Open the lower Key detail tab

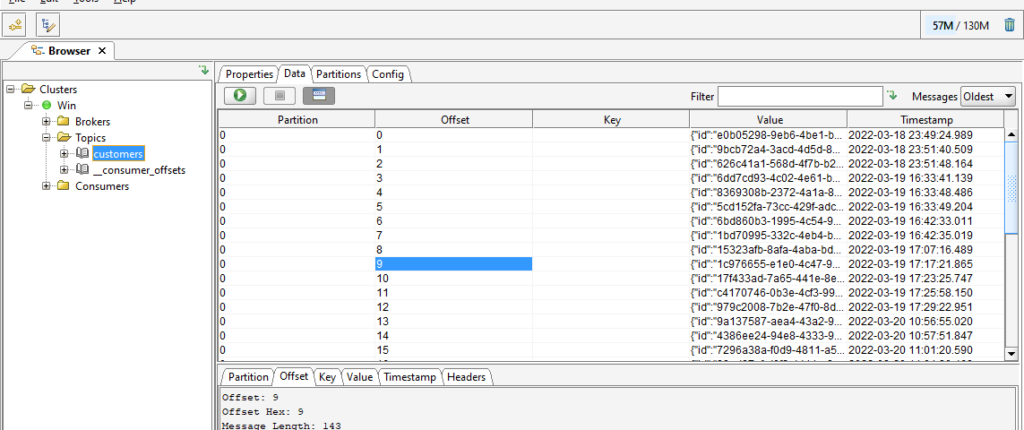[x=328, y=377]
